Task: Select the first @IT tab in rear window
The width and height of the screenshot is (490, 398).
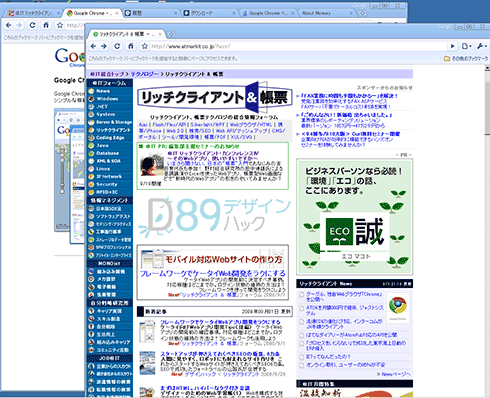Action: tap(33, 13)
